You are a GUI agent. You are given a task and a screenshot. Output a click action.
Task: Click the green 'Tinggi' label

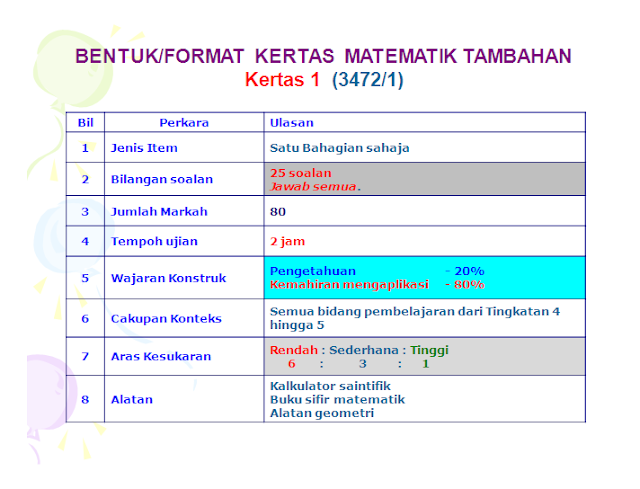coord(429,351)
